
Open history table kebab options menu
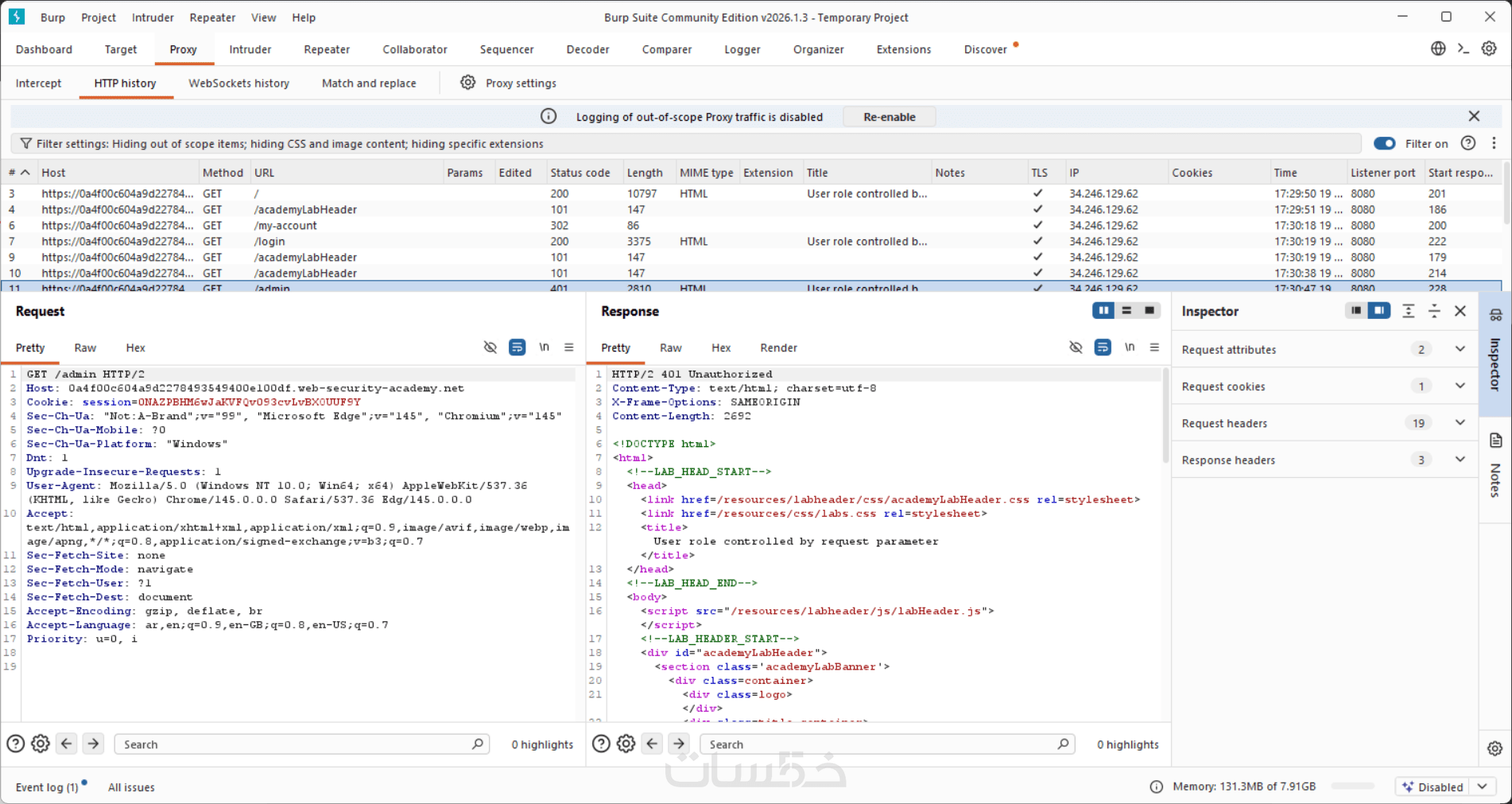pyautogui.click(x=1495, y=143)
